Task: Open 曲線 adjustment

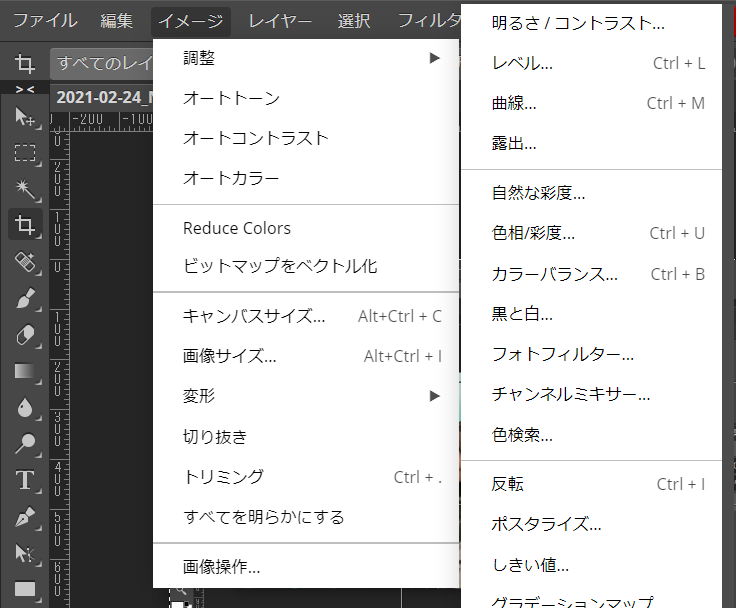Action: (591, 103)
